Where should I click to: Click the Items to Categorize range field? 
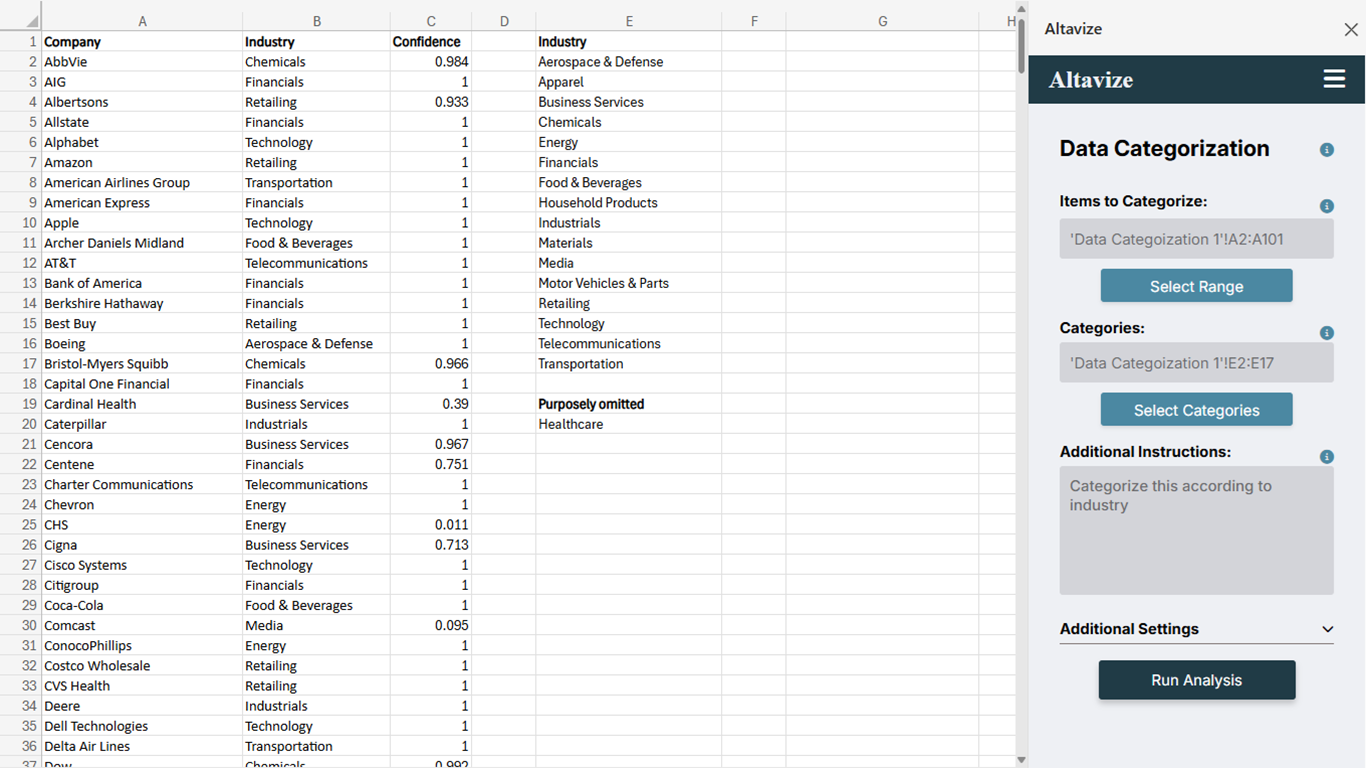[1196, 239]
